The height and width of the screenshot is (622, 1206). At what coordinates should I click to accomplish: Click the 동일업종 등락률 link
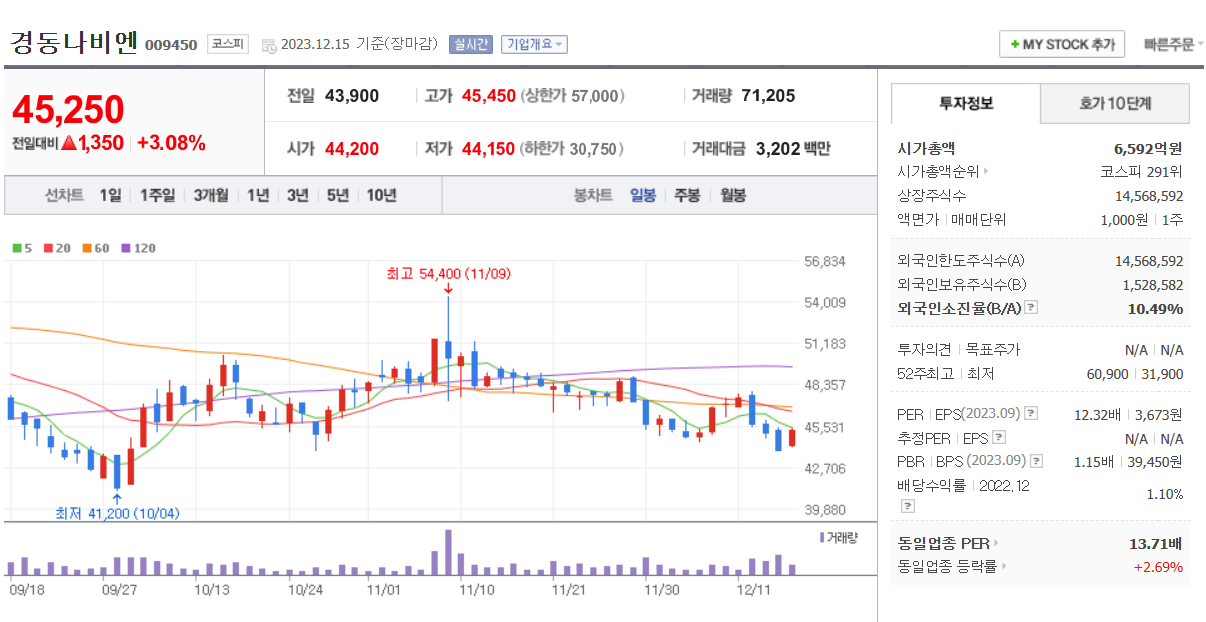point(948,566)
